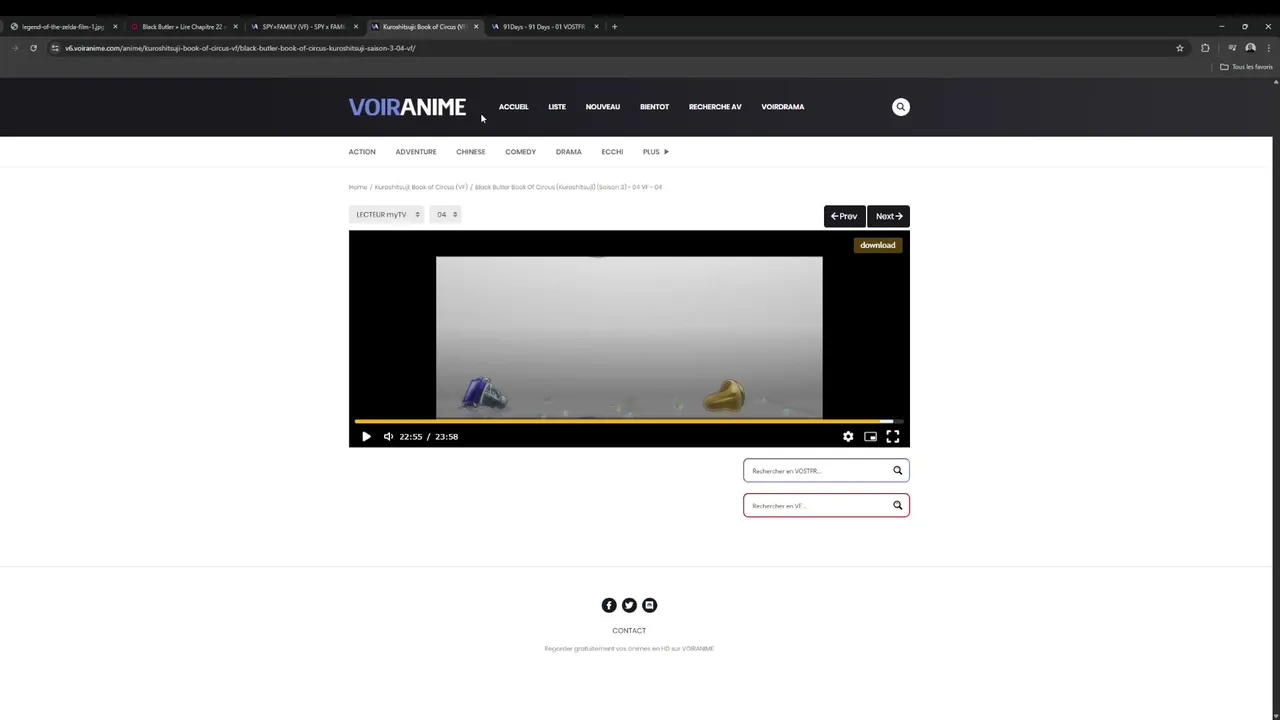Viewport: 1280px width, 720px height.
Task: Browse the ADVENTURE genre
Action: click(x=416, y=152)
